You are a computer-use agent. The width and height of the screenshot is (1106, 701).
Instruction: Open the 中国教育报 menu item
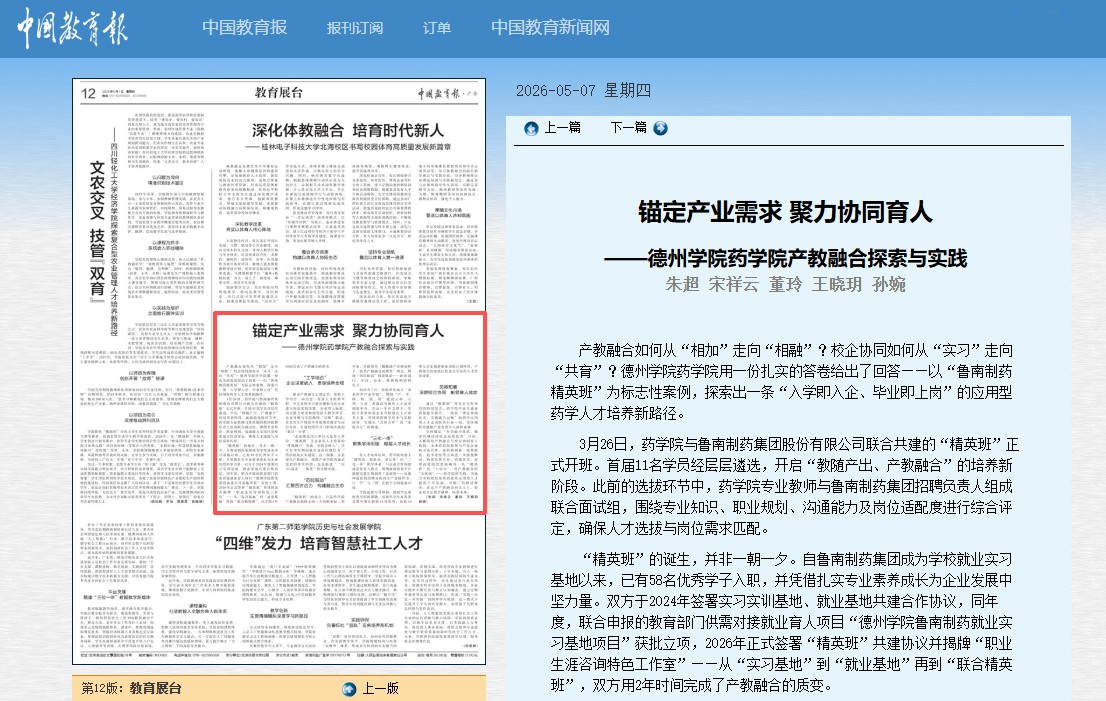click(x=245, y=28)
